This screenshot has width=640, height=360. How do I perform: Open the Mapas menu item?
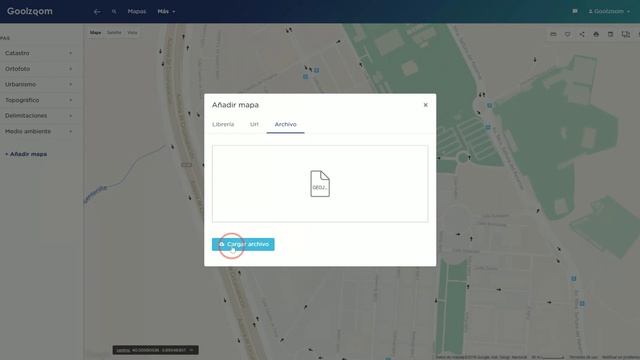point(136,11)
